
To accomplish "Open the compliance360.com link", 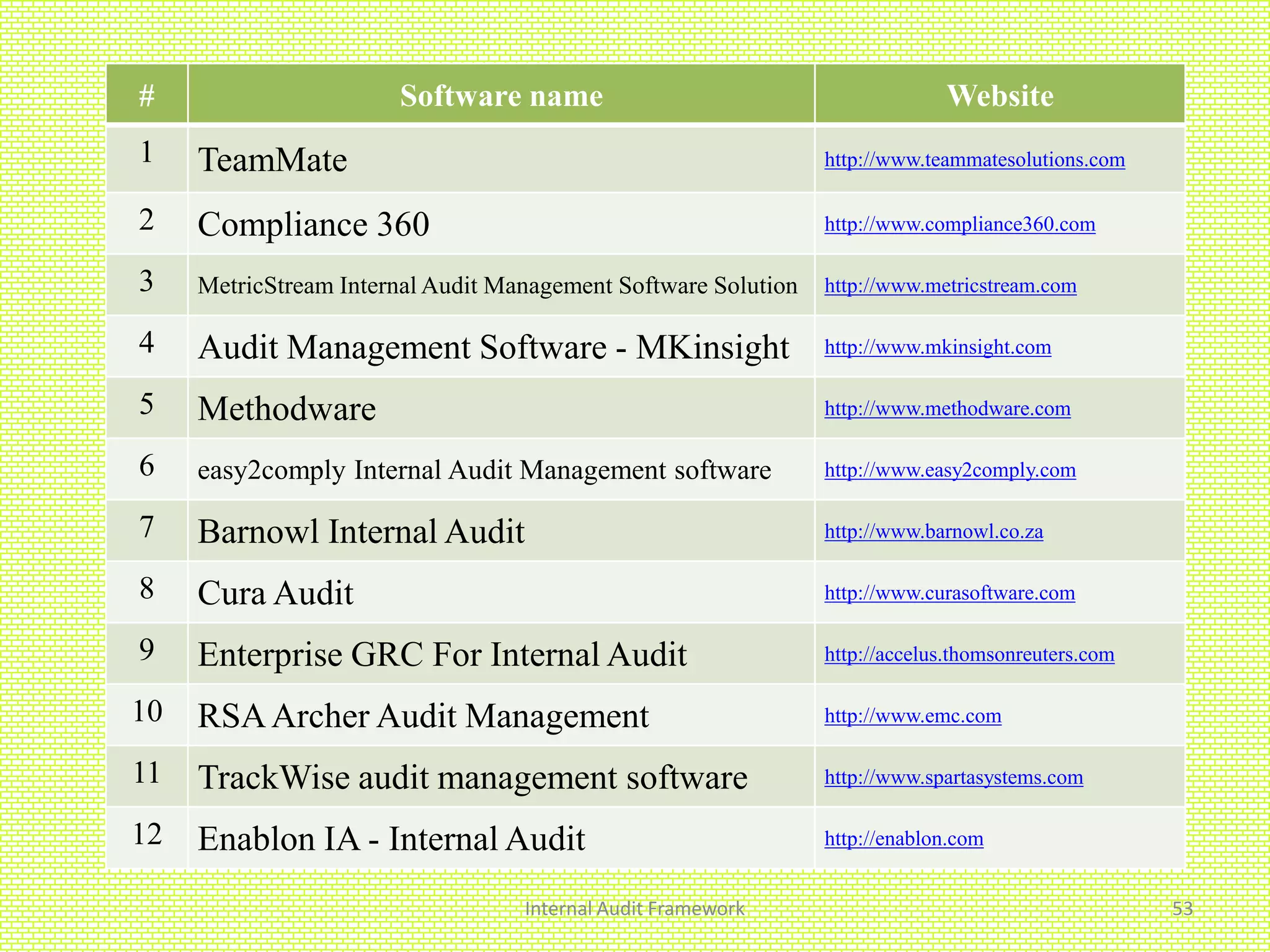I will (x=959, y=224).
